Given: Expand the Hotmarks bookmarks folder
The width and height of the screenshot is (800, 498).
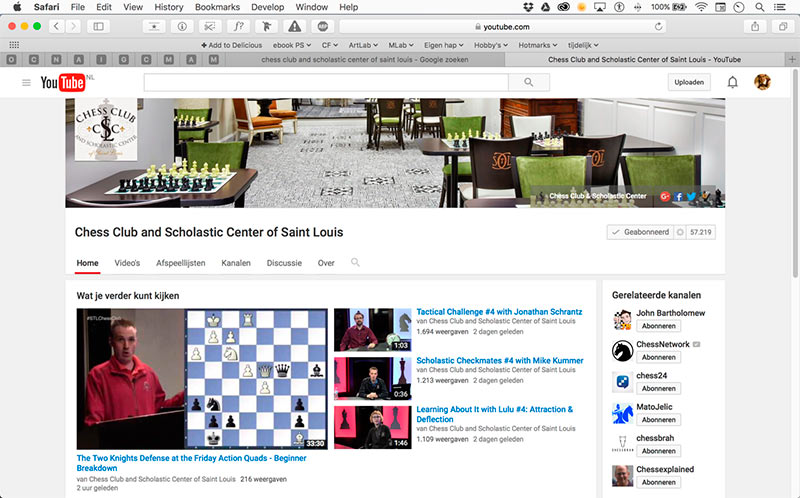Looking at the screenshot, I should [538, 45].
